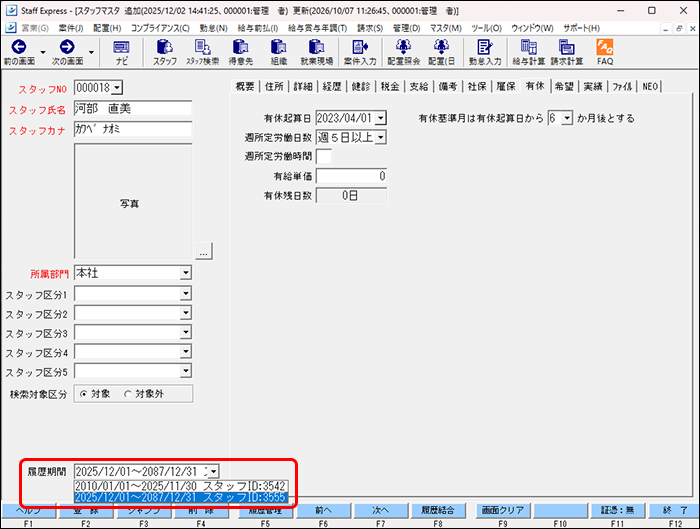Open the 所属部門 dropdown
The image size is (700, 529).
[x=185, y=273]
